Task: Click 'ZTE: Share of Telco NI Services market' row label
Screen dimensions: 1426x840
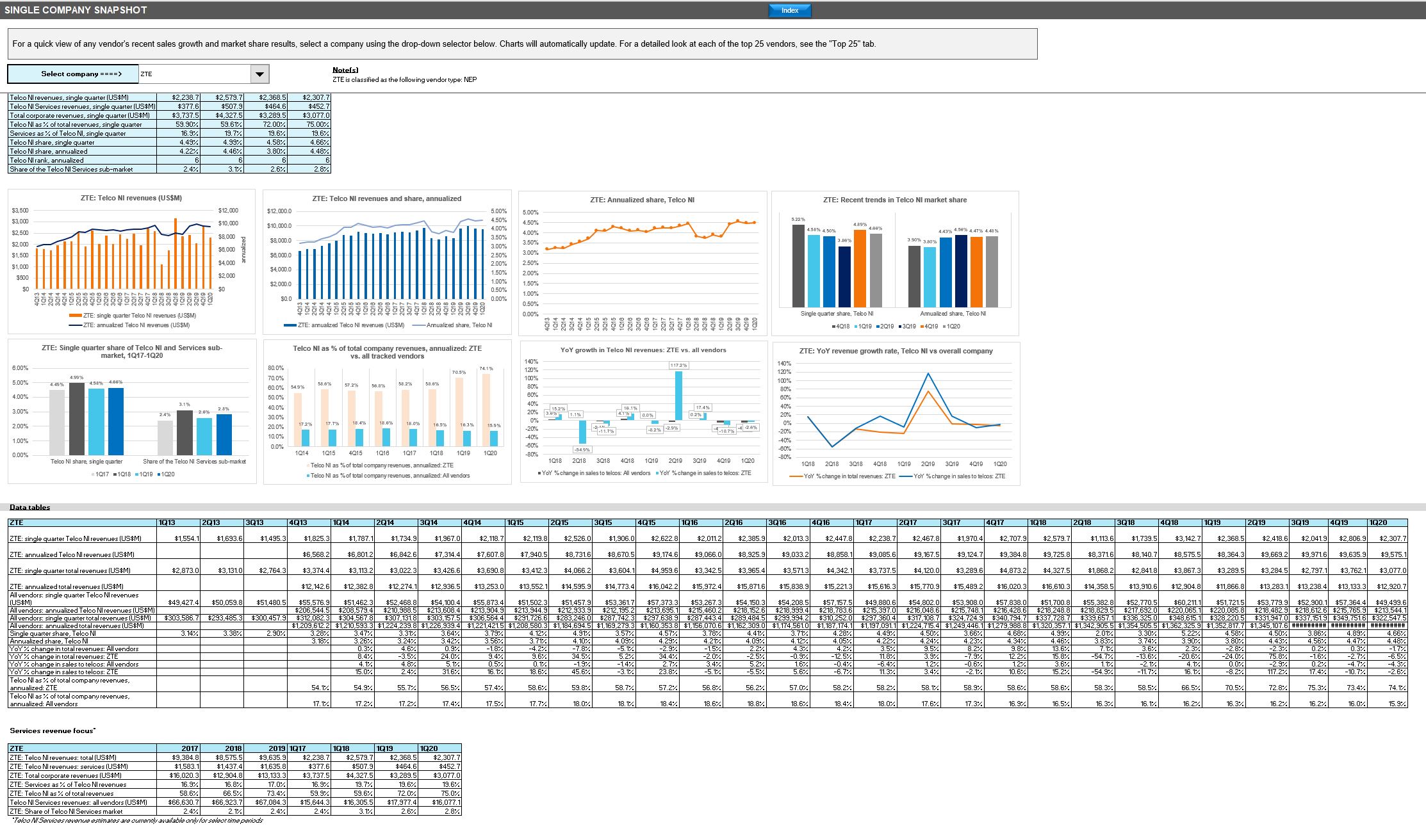Action: 82,811
